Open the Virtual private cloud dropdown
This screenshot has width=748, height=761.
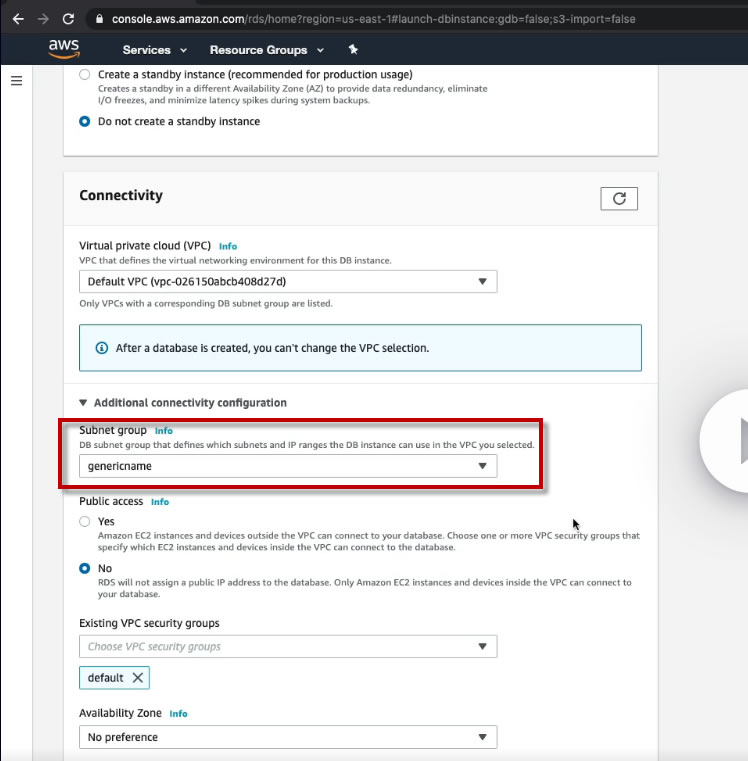click(x=288, y=282)
